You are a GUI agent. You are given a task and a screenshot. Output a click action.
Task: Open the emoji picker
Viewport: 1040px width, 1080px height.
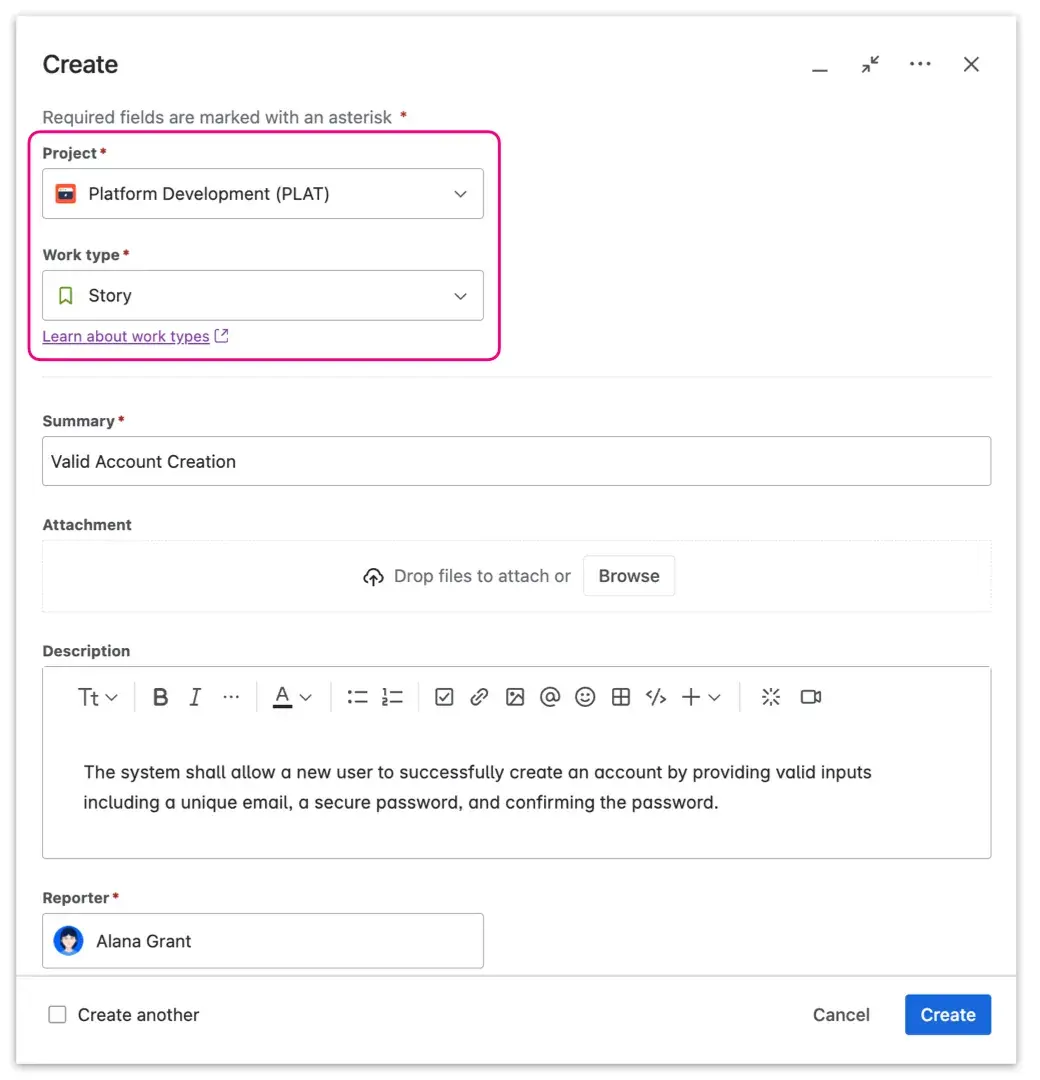(585, 697)
